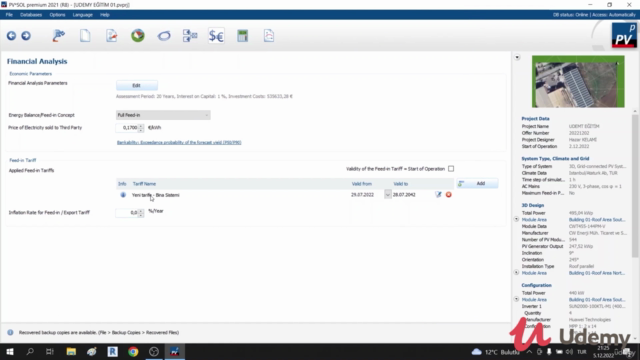Open the 3D Design globe icon

pos(138,36)
